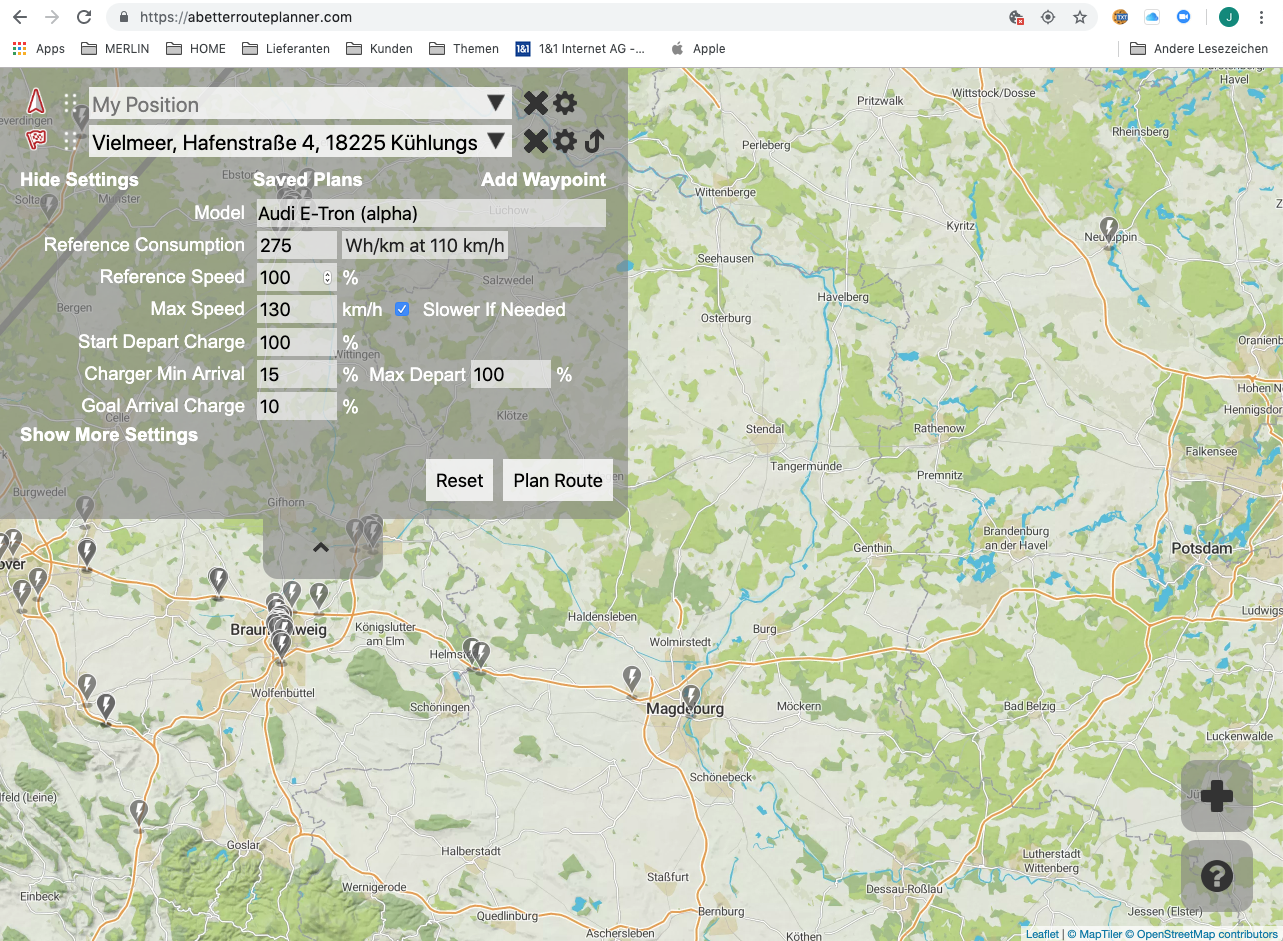
Task: Open help with the question mark button
Action: point(1216,876)
